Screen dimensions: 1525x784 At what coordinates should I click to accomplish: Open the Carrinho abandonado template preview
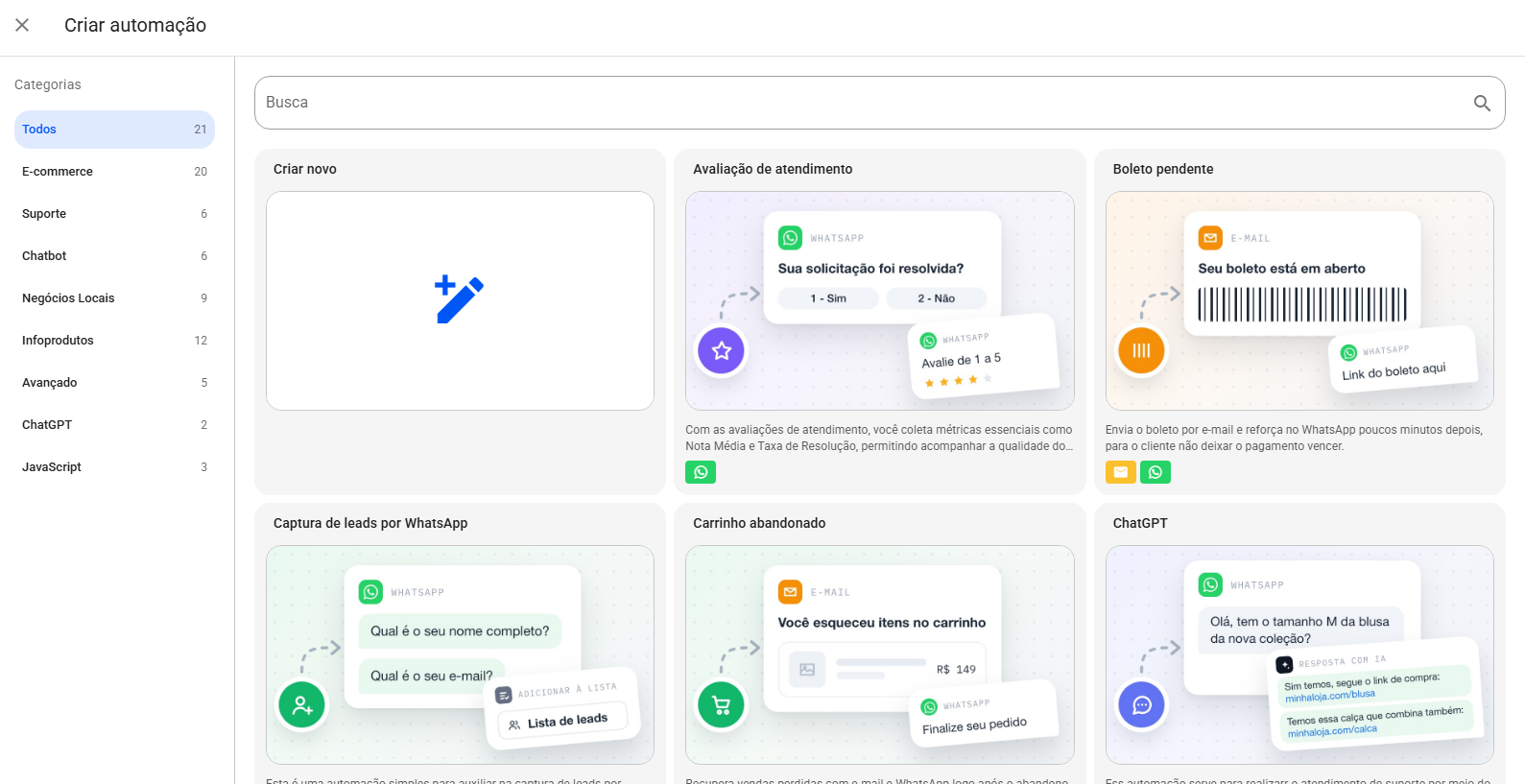point(879,654)
